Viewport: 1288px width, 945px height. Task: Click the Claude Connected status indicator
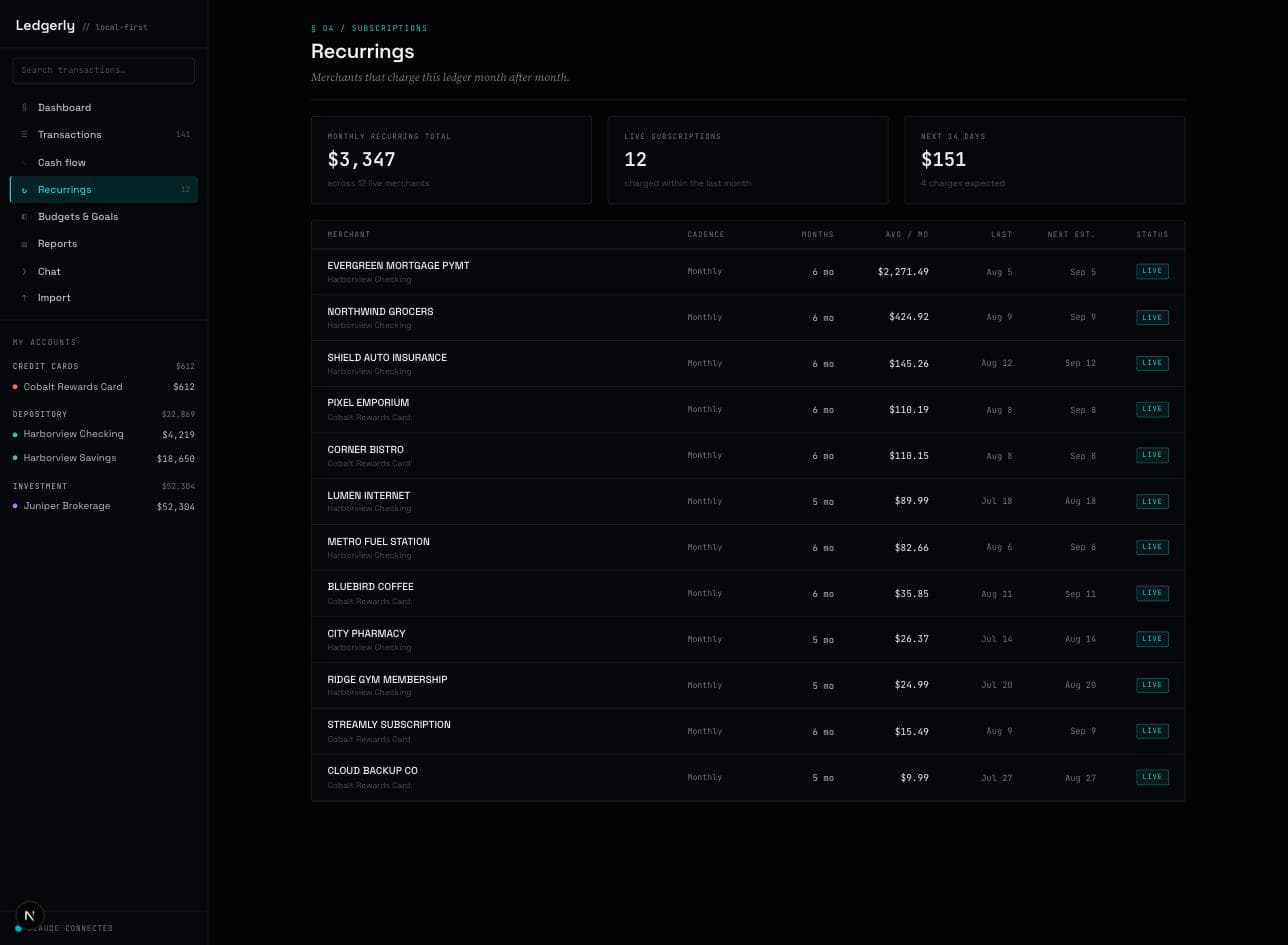(x=64, y=928)
